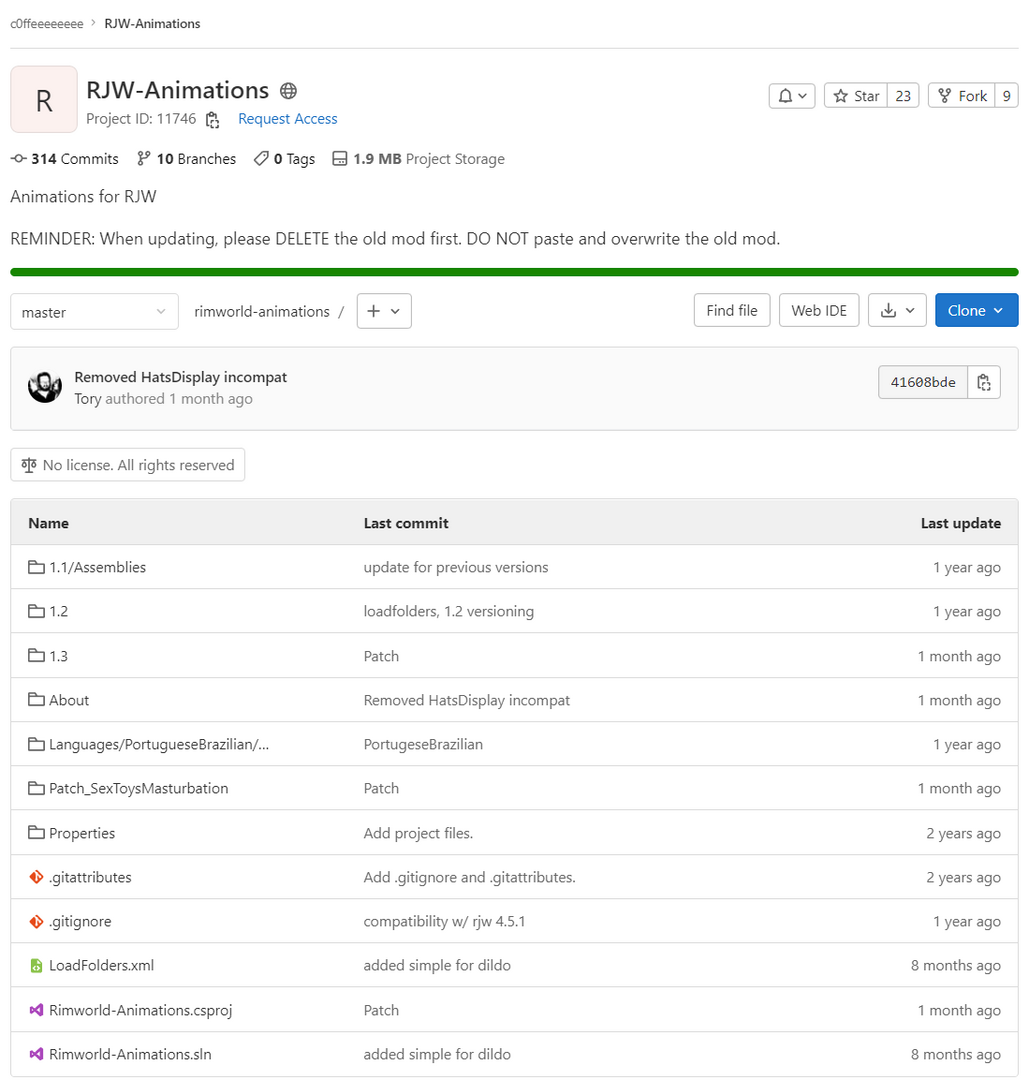Screen dimensions: 1029x1080
Task: Copy the project ID with clipboard icon
Action: point(213,120)
